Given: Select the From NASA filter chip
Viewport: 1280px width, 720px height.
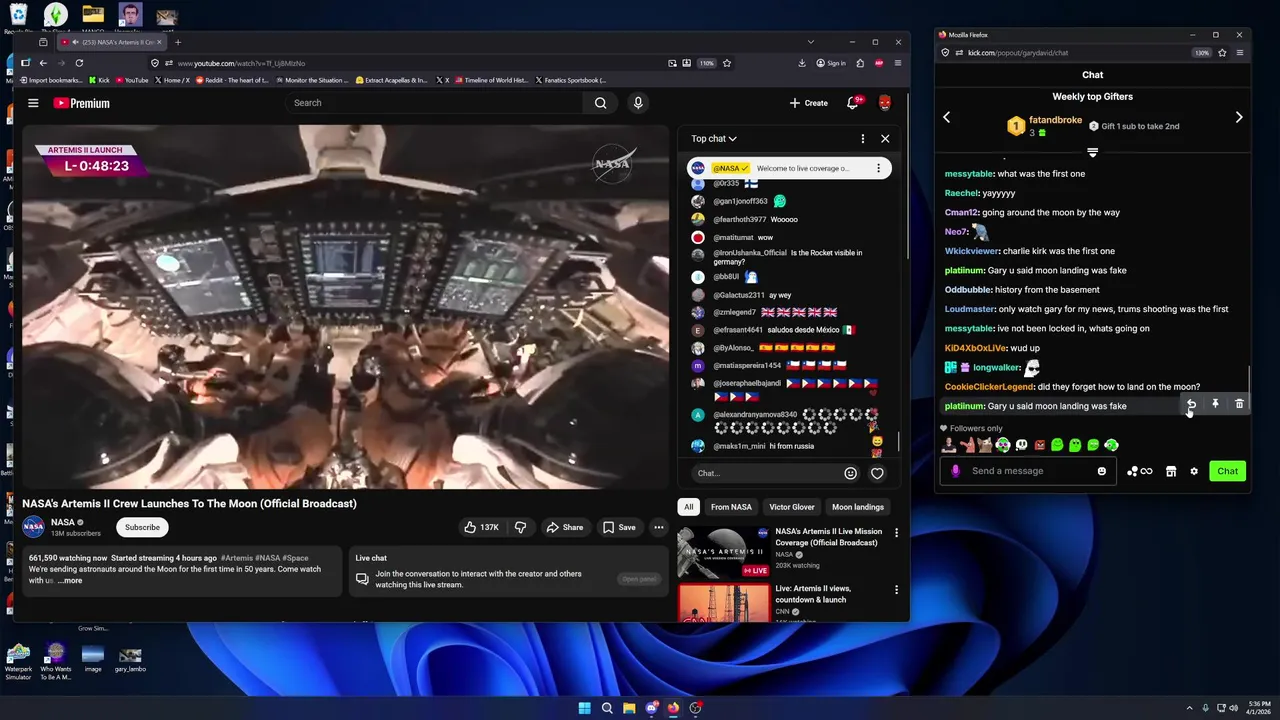Looking at the screenshot, I should [731, 507].
